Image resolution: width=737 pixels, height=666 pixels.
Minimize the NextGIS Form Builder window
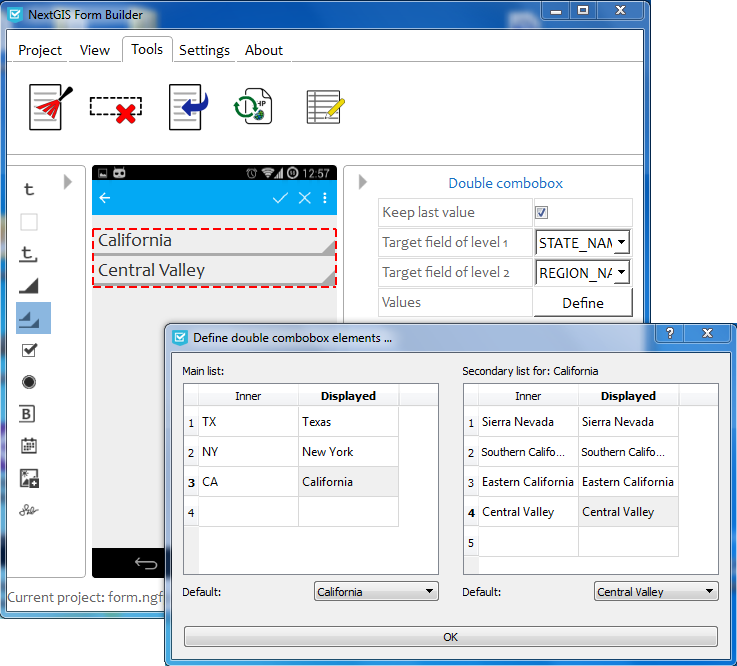coord(556,10)
